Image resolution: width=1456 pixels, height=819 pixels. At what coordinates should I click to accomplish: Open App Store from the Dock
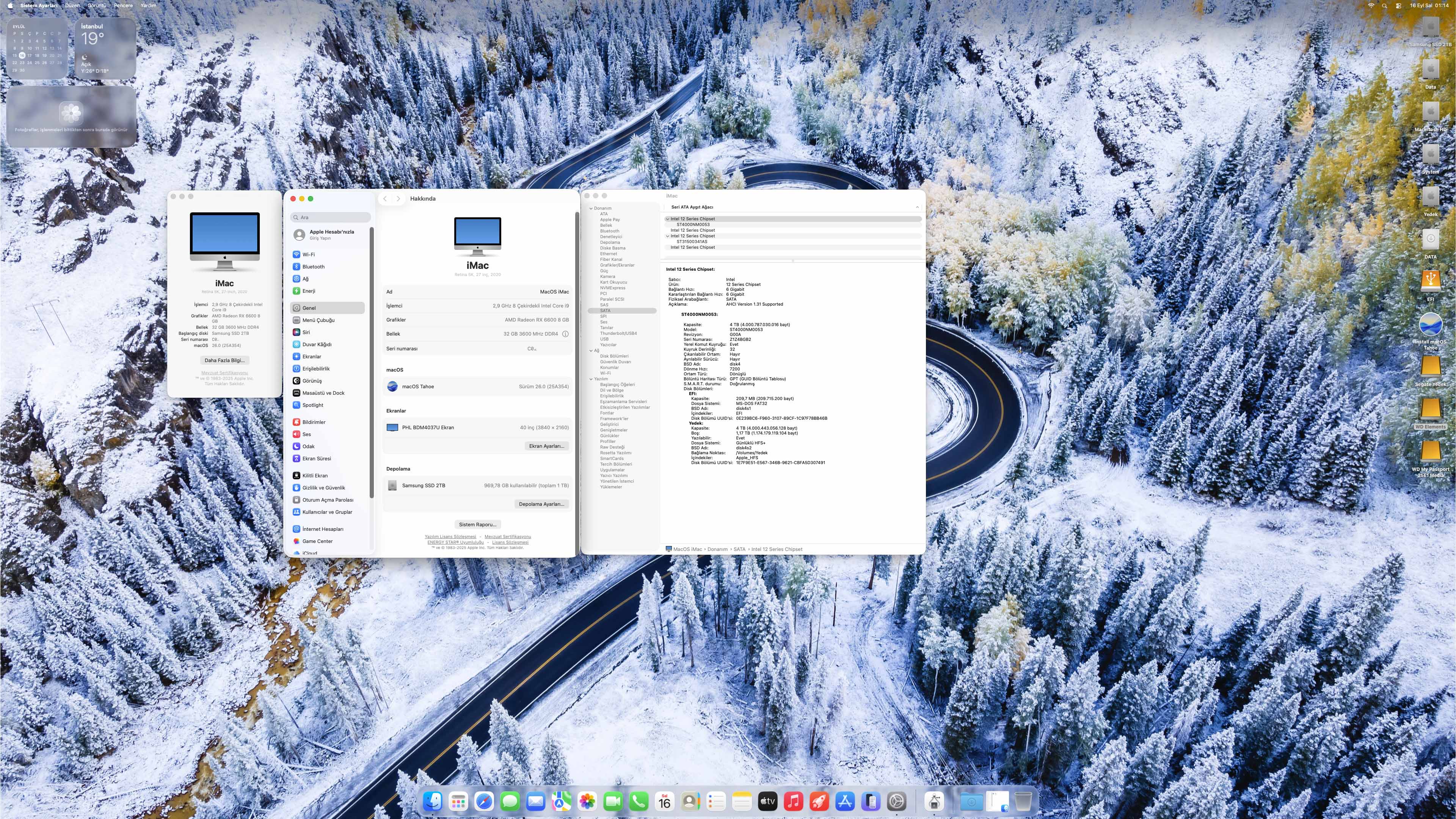tap(845, 801)
